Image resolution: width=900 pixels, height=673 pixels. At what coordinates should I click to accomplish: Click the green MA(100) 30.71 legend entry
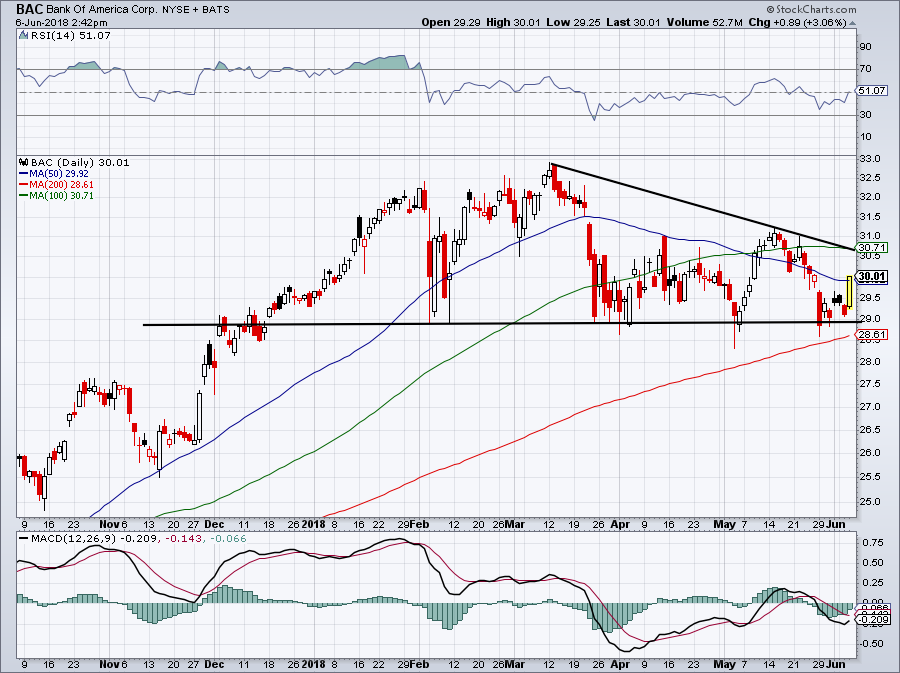(56, 195)
